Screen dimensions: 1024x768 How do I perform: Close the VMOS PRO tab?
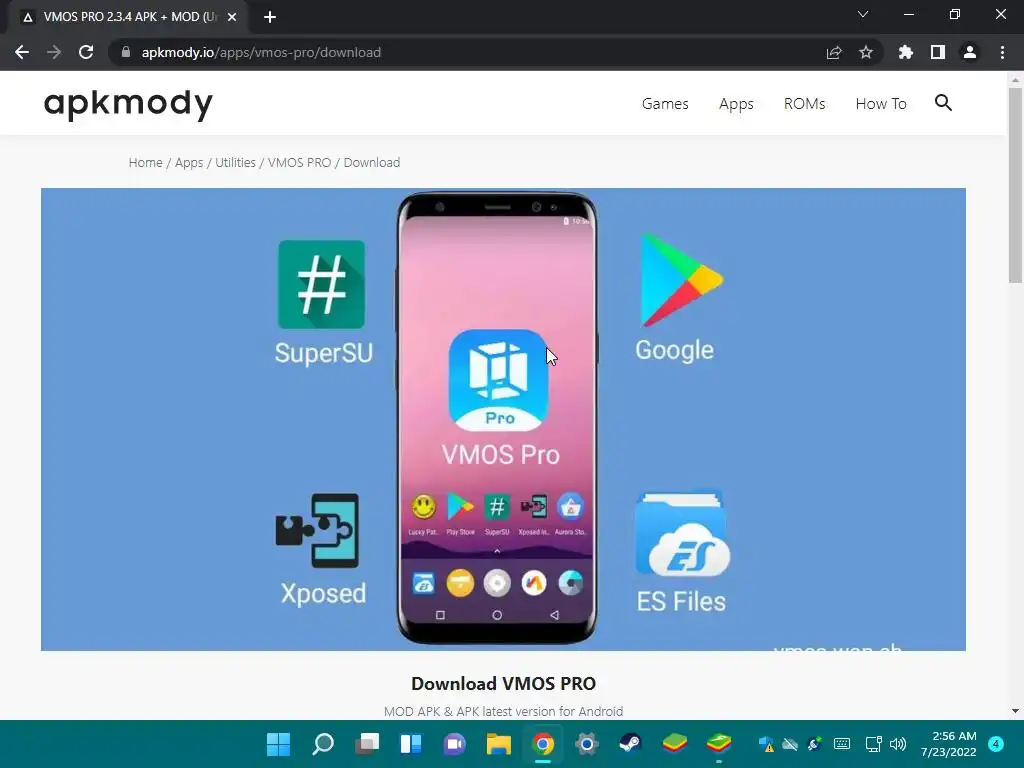pyautogui.click(x=232, y=17)
